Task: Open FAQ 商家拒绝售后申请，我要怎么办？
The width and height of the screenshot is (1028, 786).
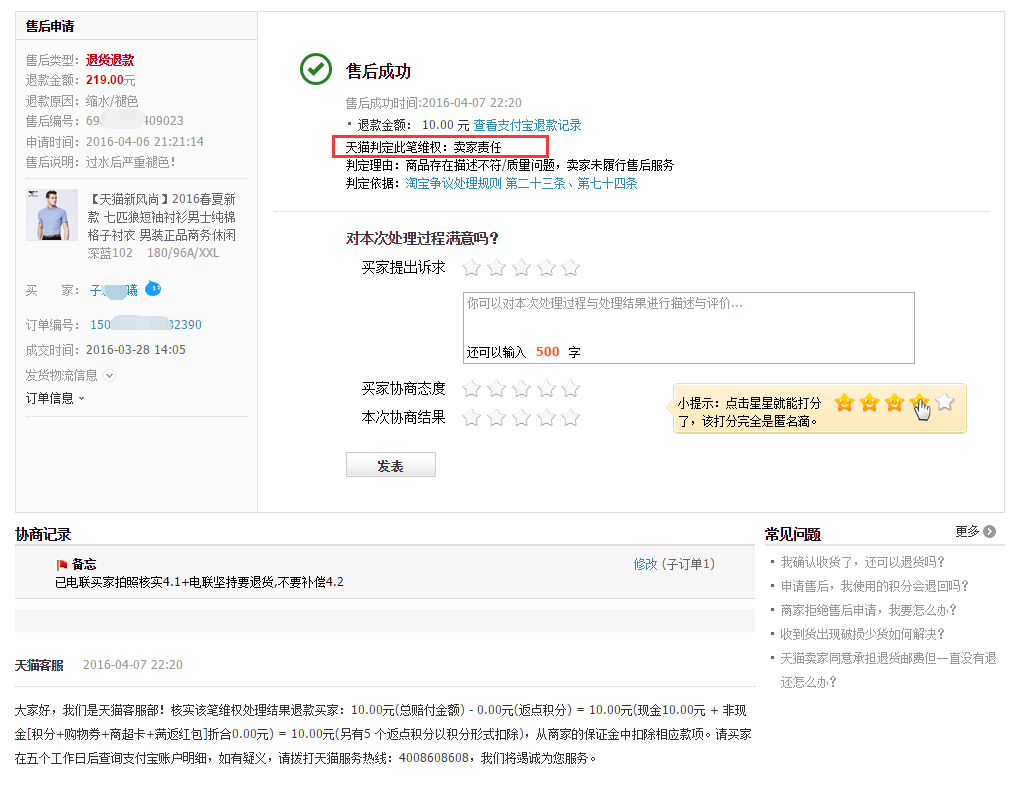Action: click(x=869, y=610)
